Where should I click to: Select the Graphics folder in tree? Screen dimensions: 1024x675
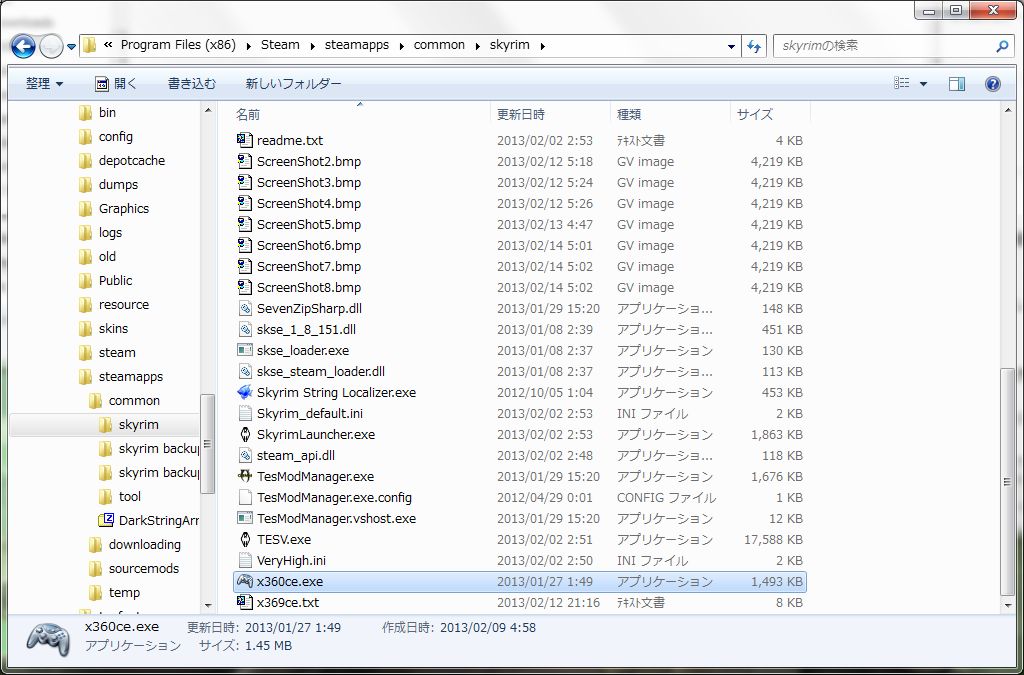[x=114, y=208]
